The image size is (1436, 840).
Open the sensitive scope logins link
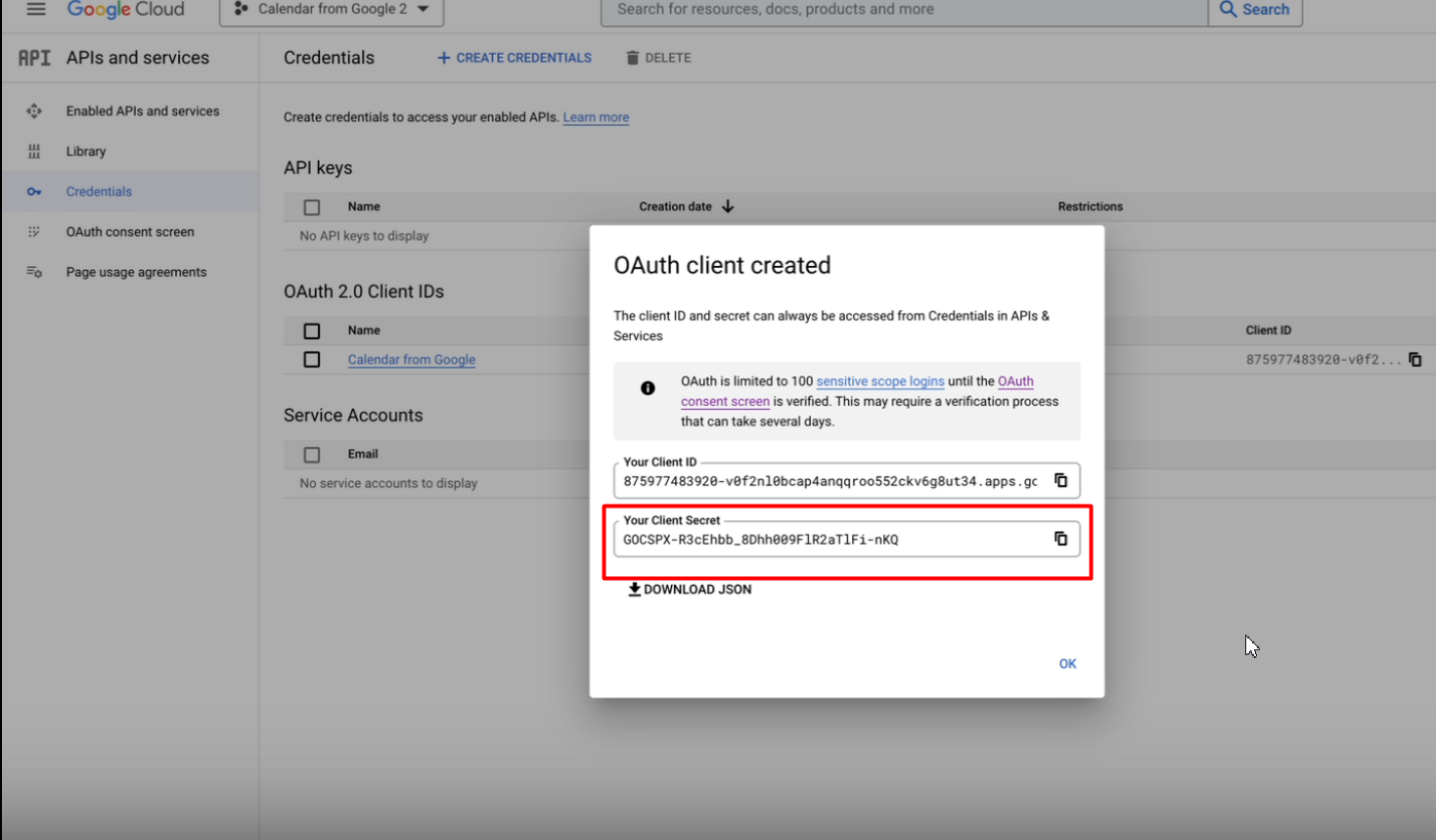tap(880, 381)
